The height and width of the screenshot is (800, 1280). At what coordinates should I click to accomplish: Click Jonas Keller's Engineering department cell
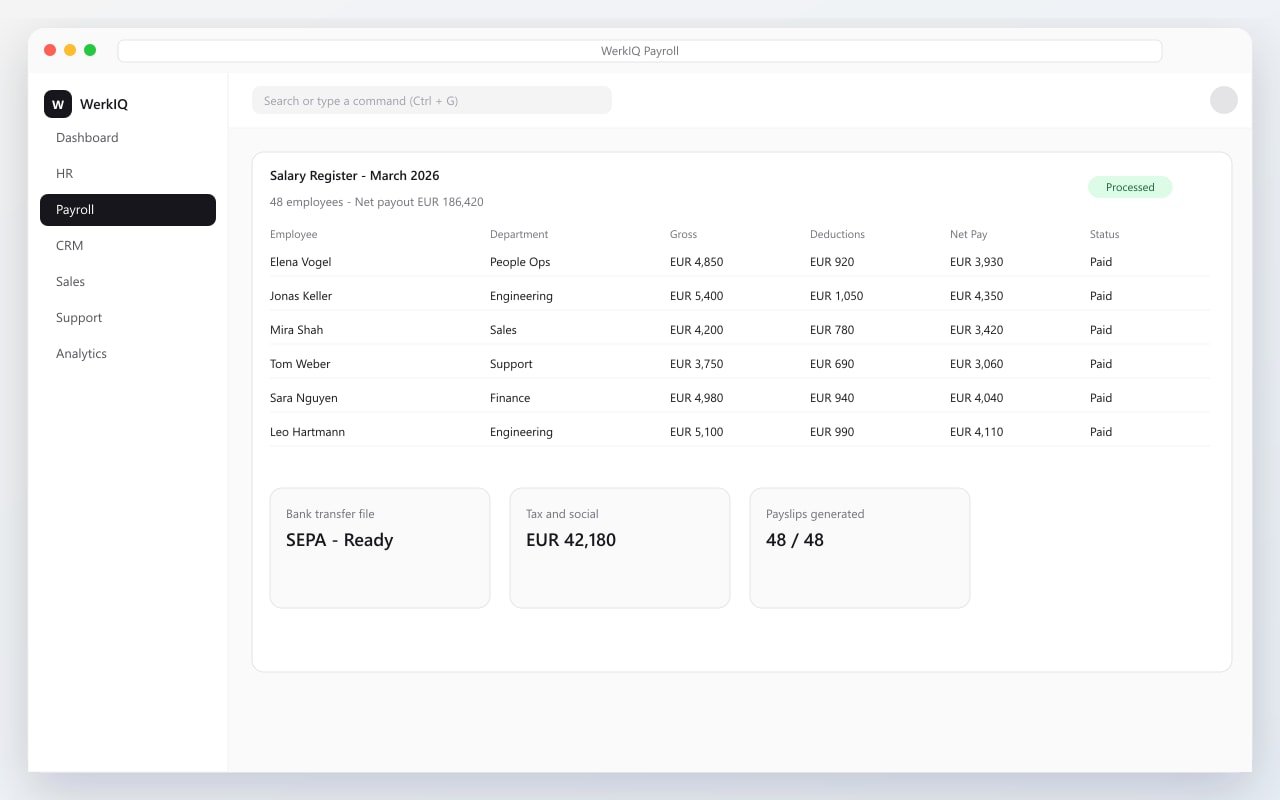[x=521, y=296]
